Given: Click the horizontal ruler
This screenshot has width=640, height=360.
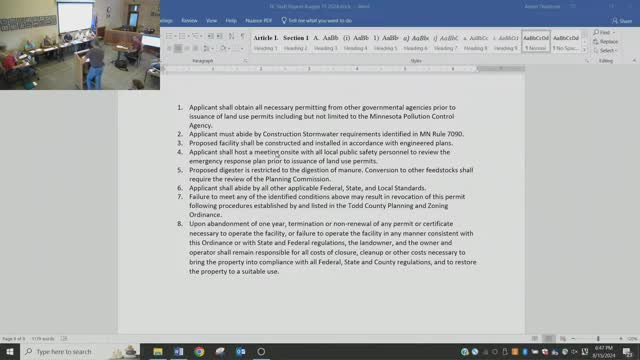Looking at the screenshot, I should coord(343,69).
